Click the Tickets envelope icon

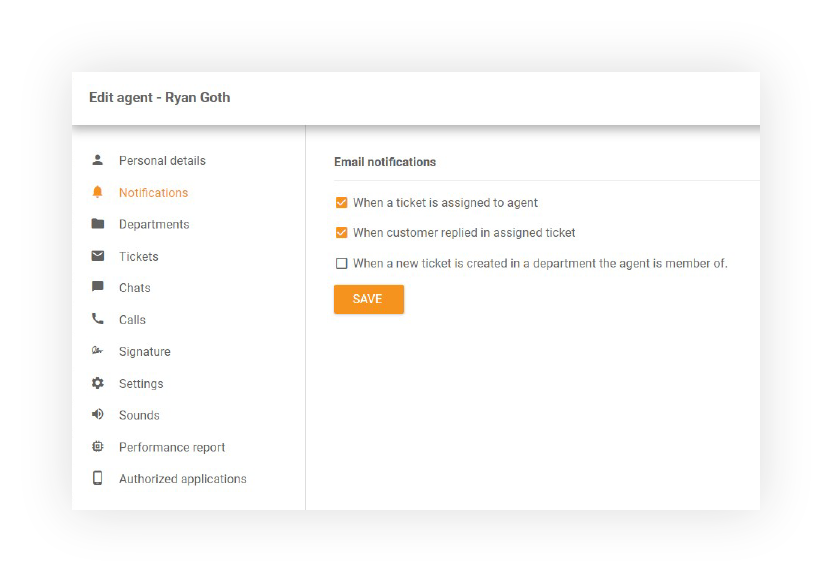click(97, 256)
